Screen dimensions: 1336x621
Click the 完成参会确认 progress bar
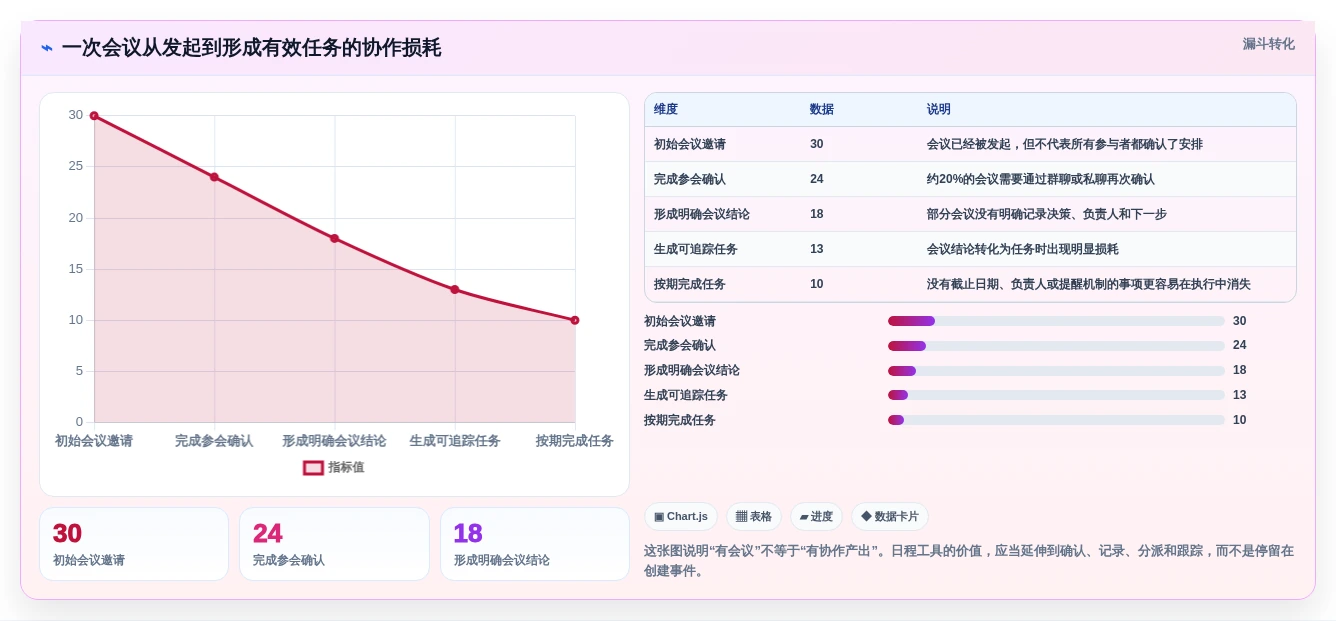coord(1056,346)
